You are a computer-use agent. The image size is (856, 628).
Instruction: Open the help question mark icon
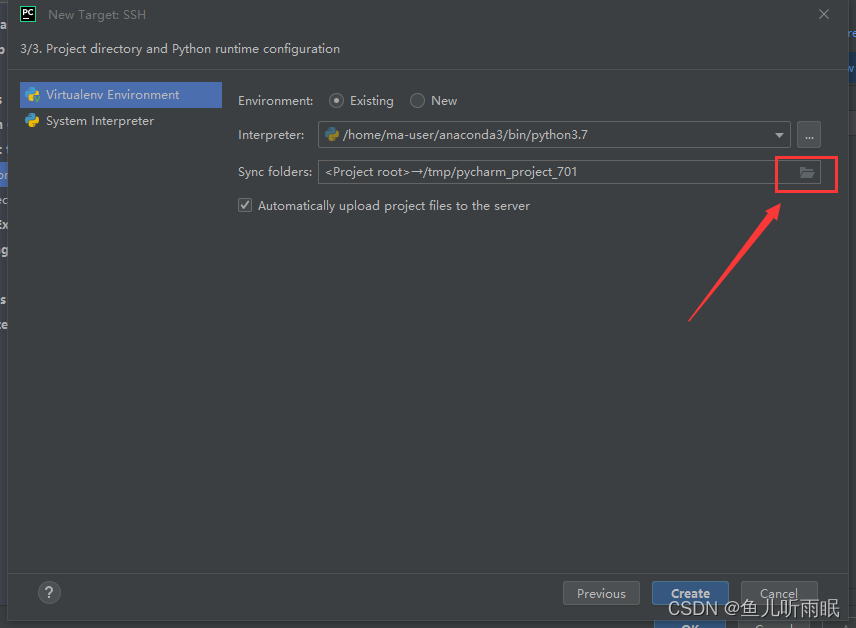pyautogui.click(x=48, y=592)
